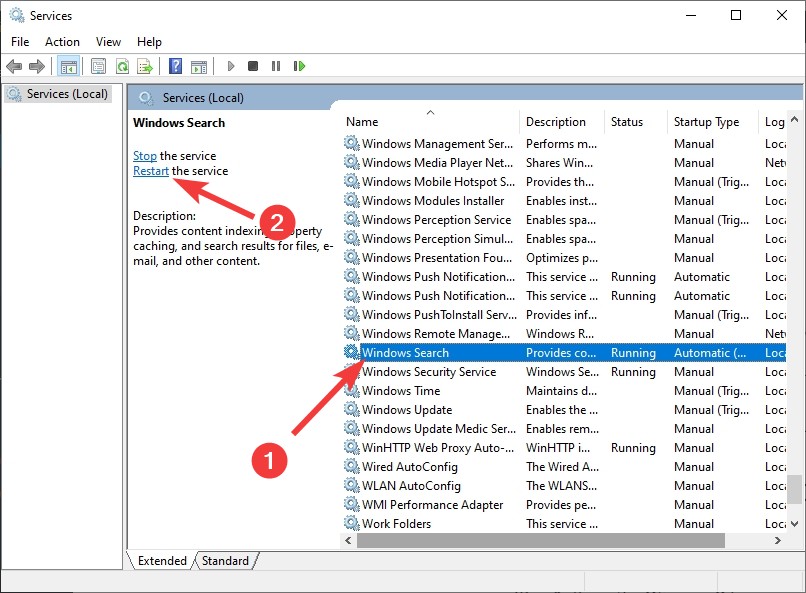Sort by the Status column header
Image resolution: width=806 pixels, height=593 pixels.
(x=627, y=122)
